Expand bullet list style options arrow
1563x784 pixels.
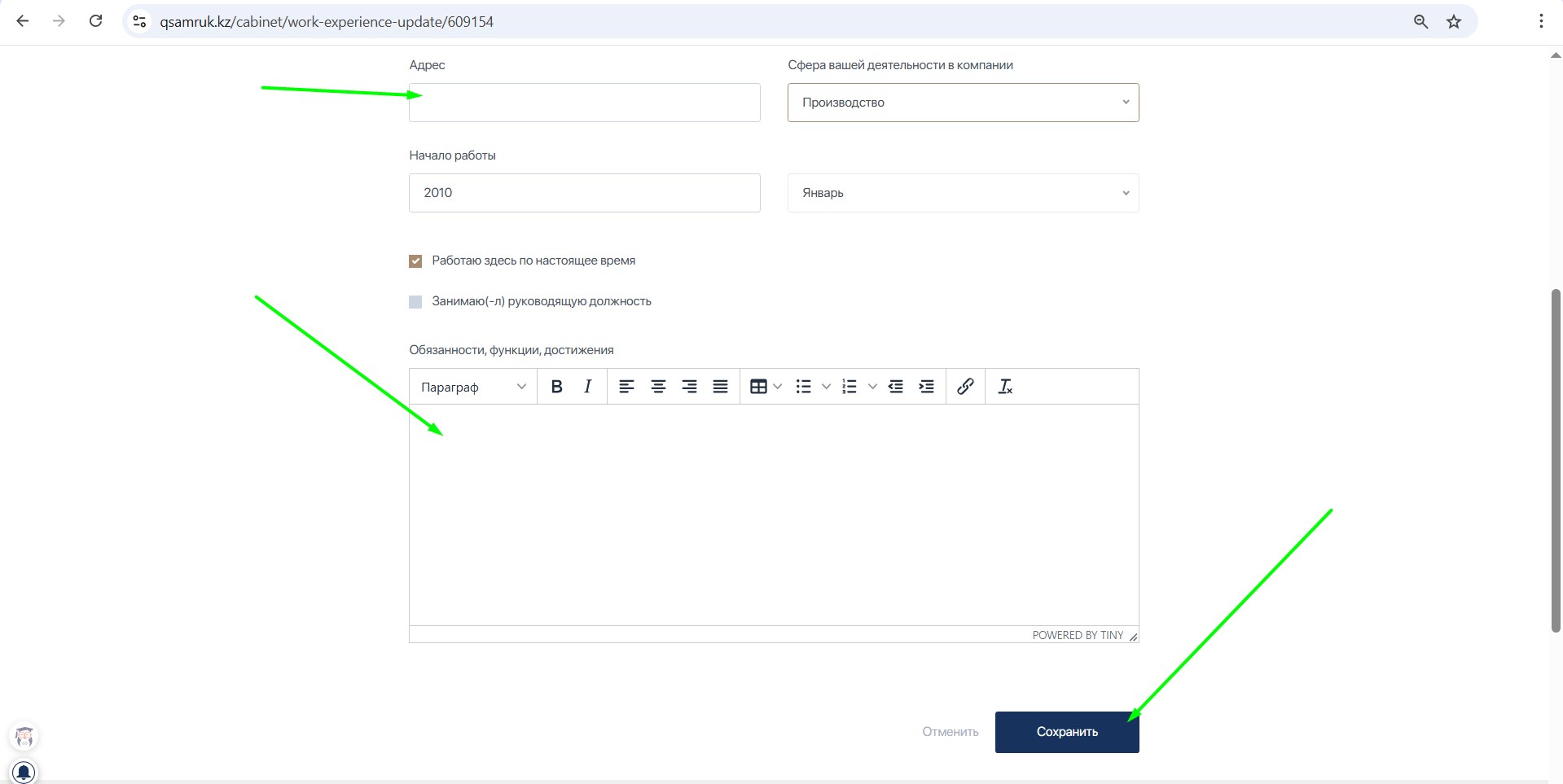point(826,387)
